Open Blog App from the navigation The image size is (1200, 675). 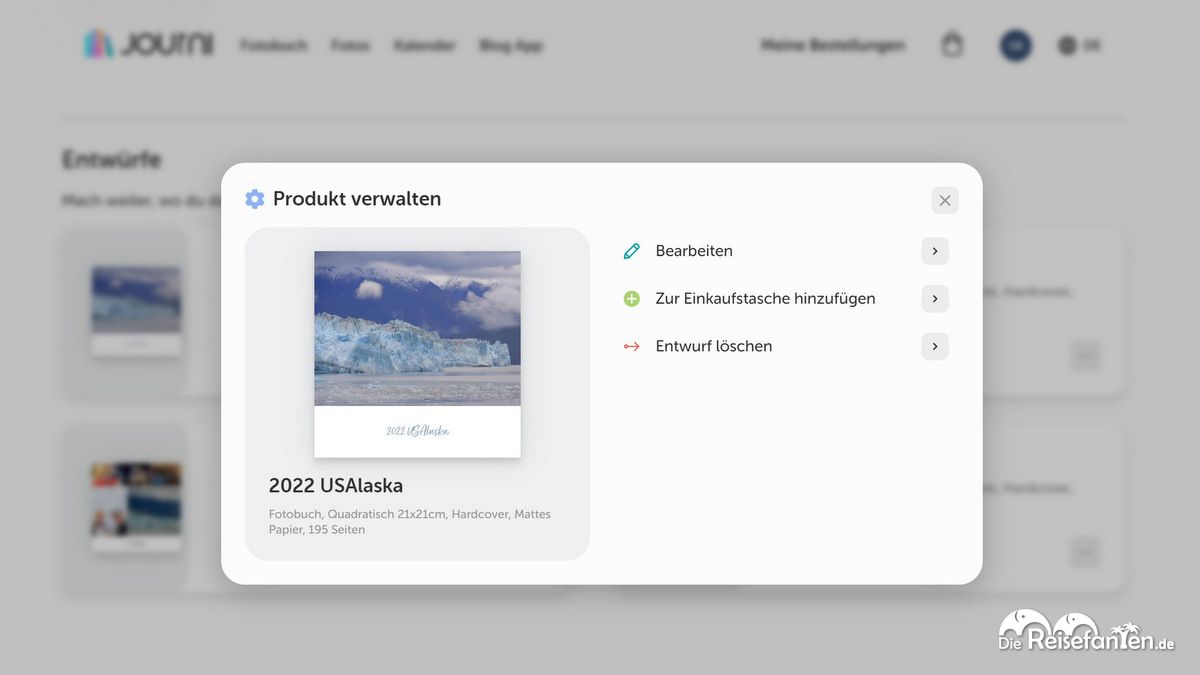[x=510, y=45]
